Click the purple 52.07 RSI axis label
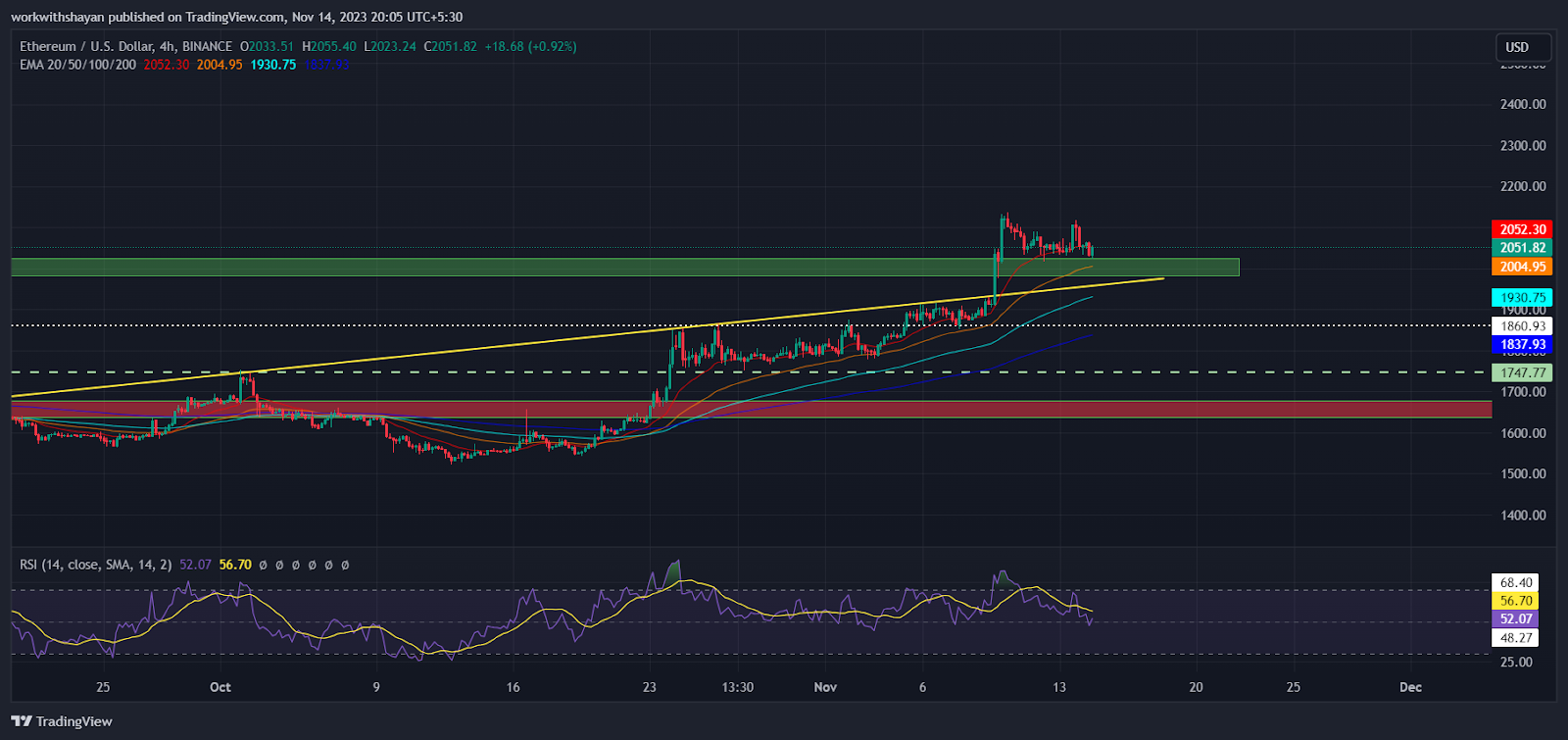Screen dimensions: 1568x740 coord(1515,618)
